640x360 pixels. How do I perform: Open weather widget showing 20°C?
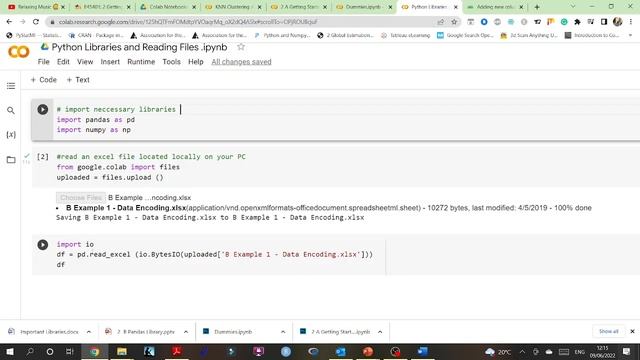(498, 351)
